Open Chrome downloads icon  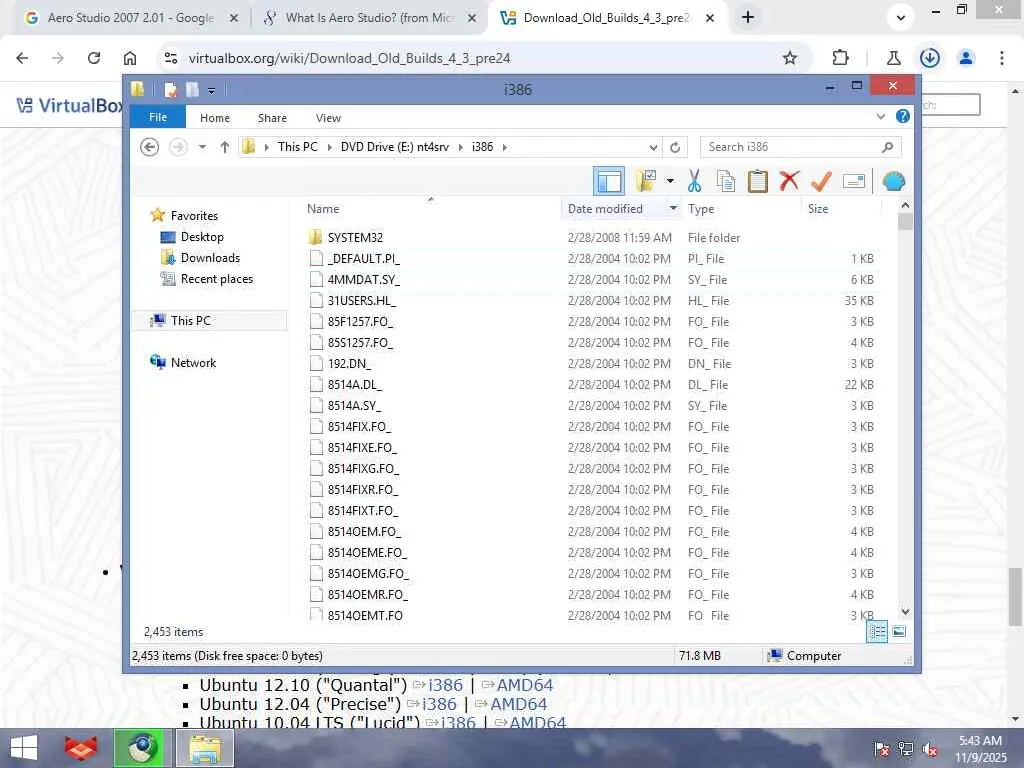tap(929, 58)
